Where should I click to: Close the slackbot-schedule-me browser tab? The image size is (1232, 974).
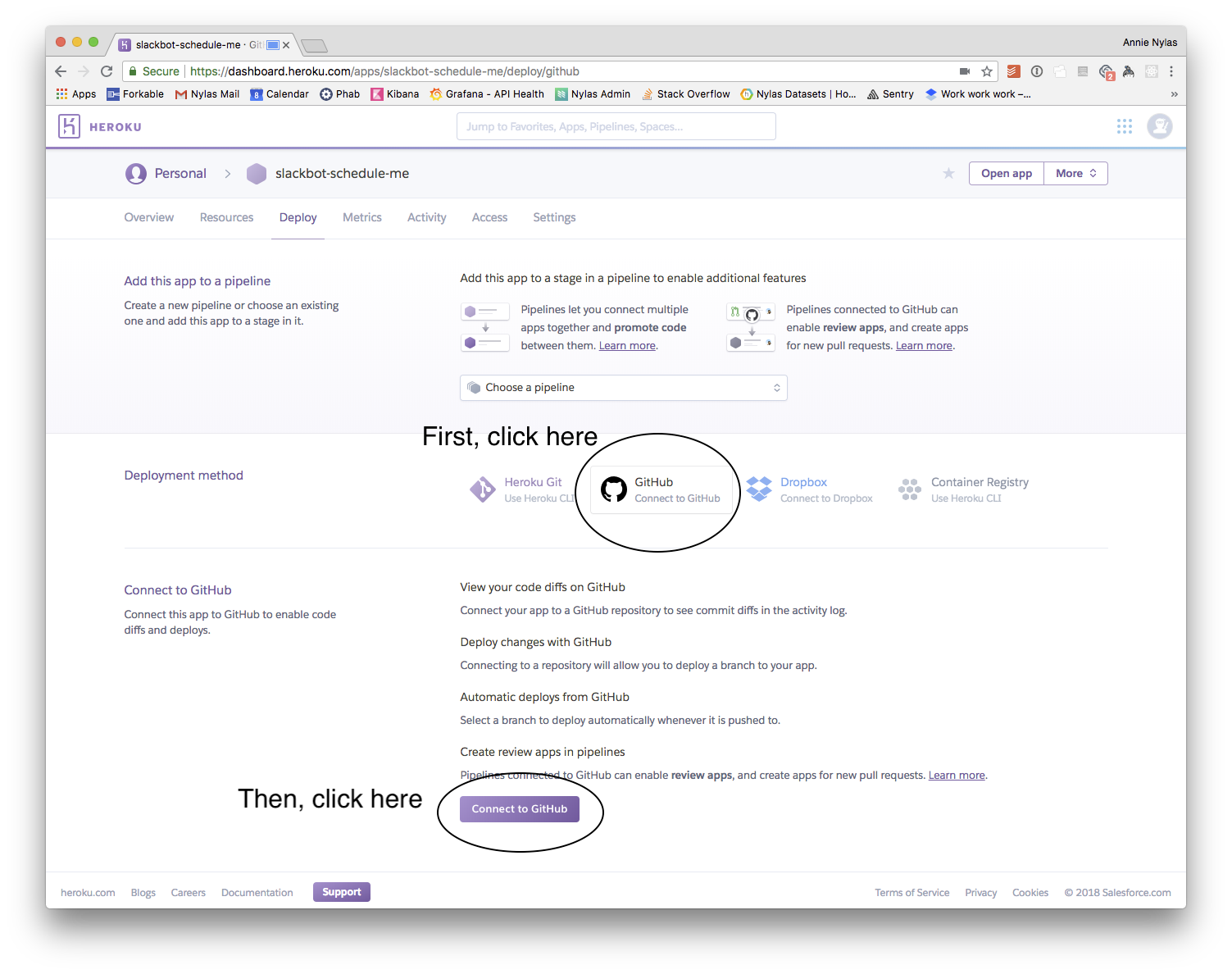click(x=286, y=45)
